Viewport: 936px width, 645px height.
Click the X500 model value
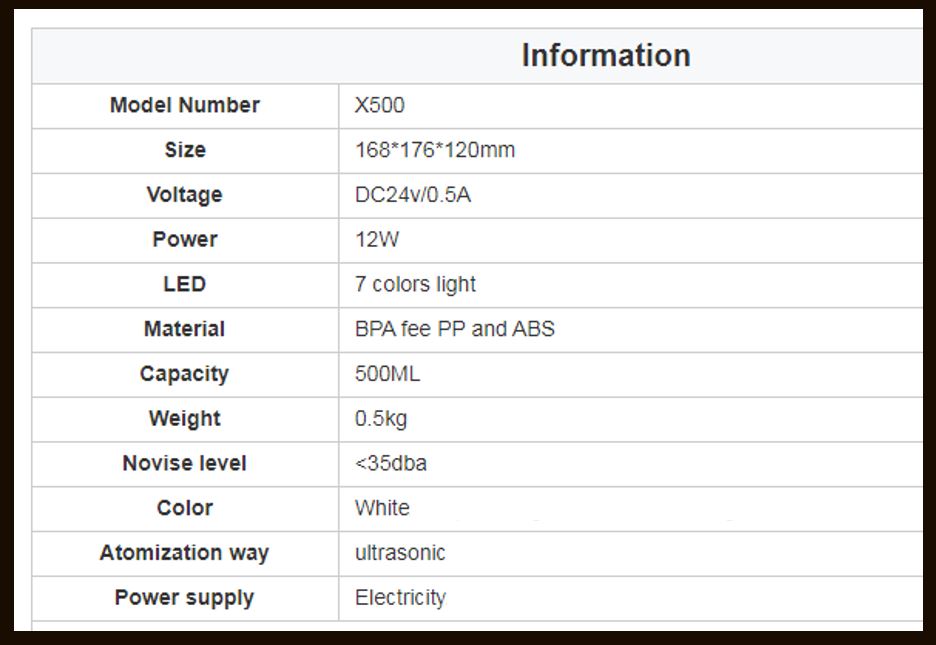click(379, 105)
